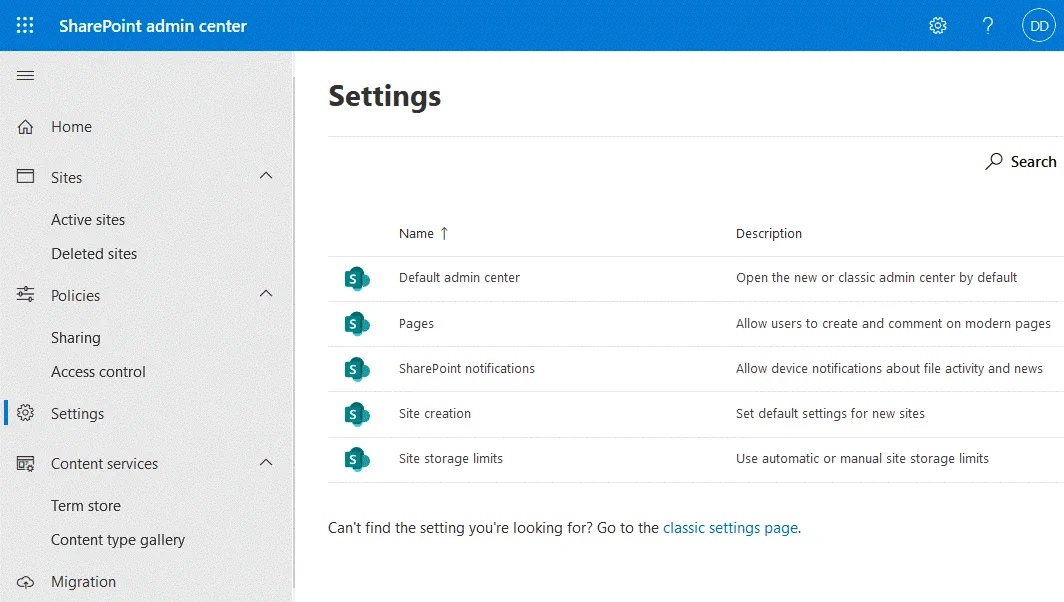Collapse the Content services section

pos(266,462)
